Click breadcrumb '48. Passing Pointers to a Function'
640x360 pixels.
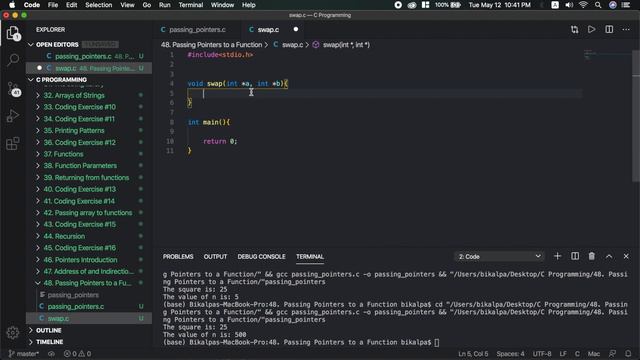pos(211,45)
